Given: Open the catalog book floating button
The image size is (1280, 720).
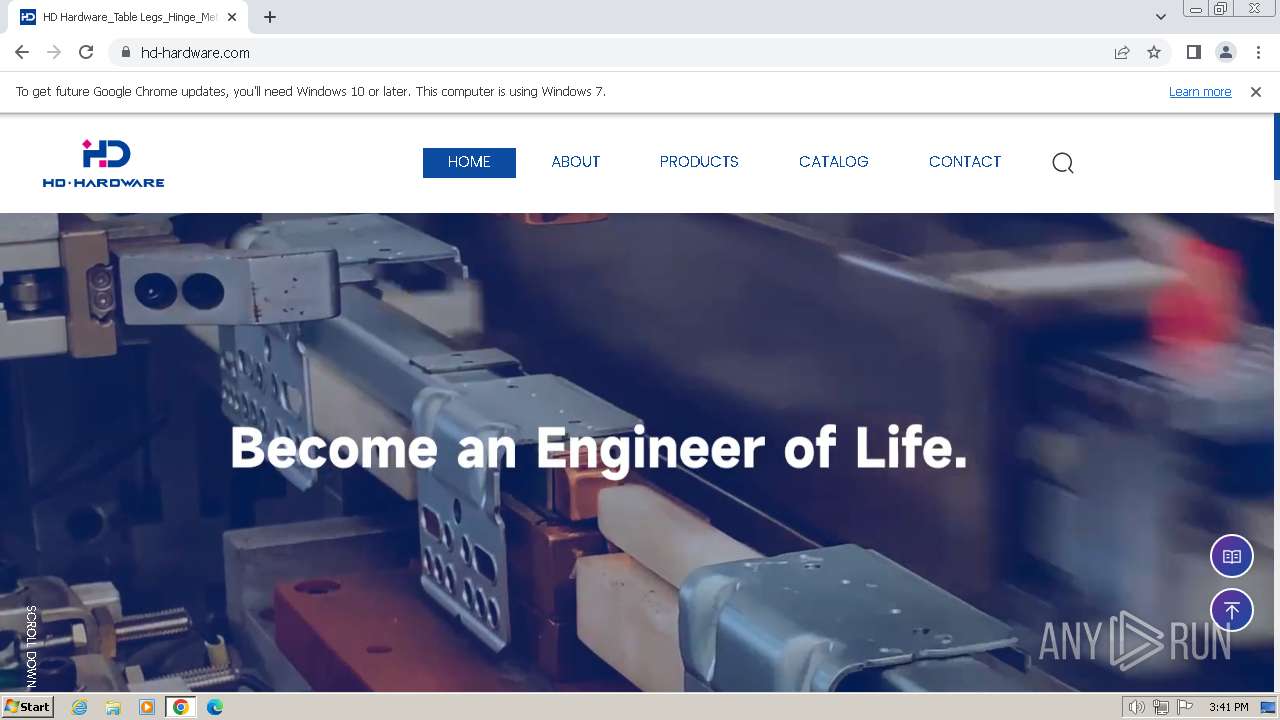Looking at the screenshot, I should [1232, 557].
